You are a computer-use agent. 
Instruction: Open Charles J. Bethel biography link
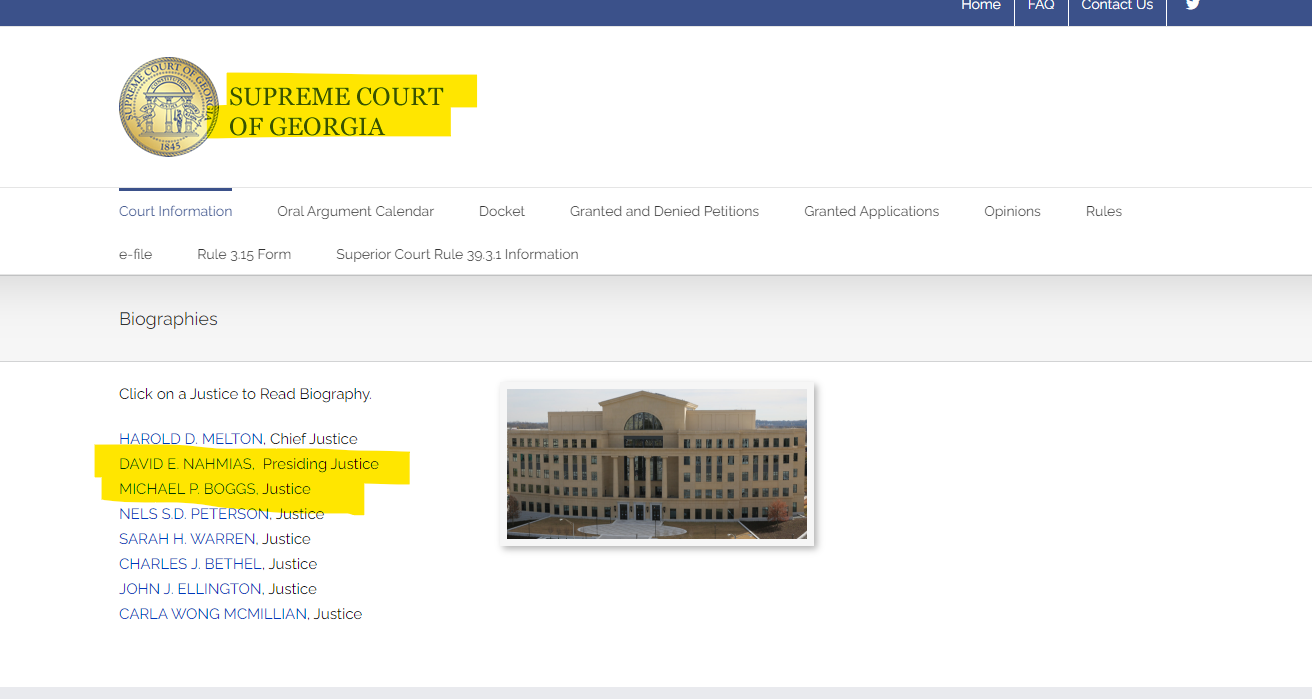click(x=190, y=564)
